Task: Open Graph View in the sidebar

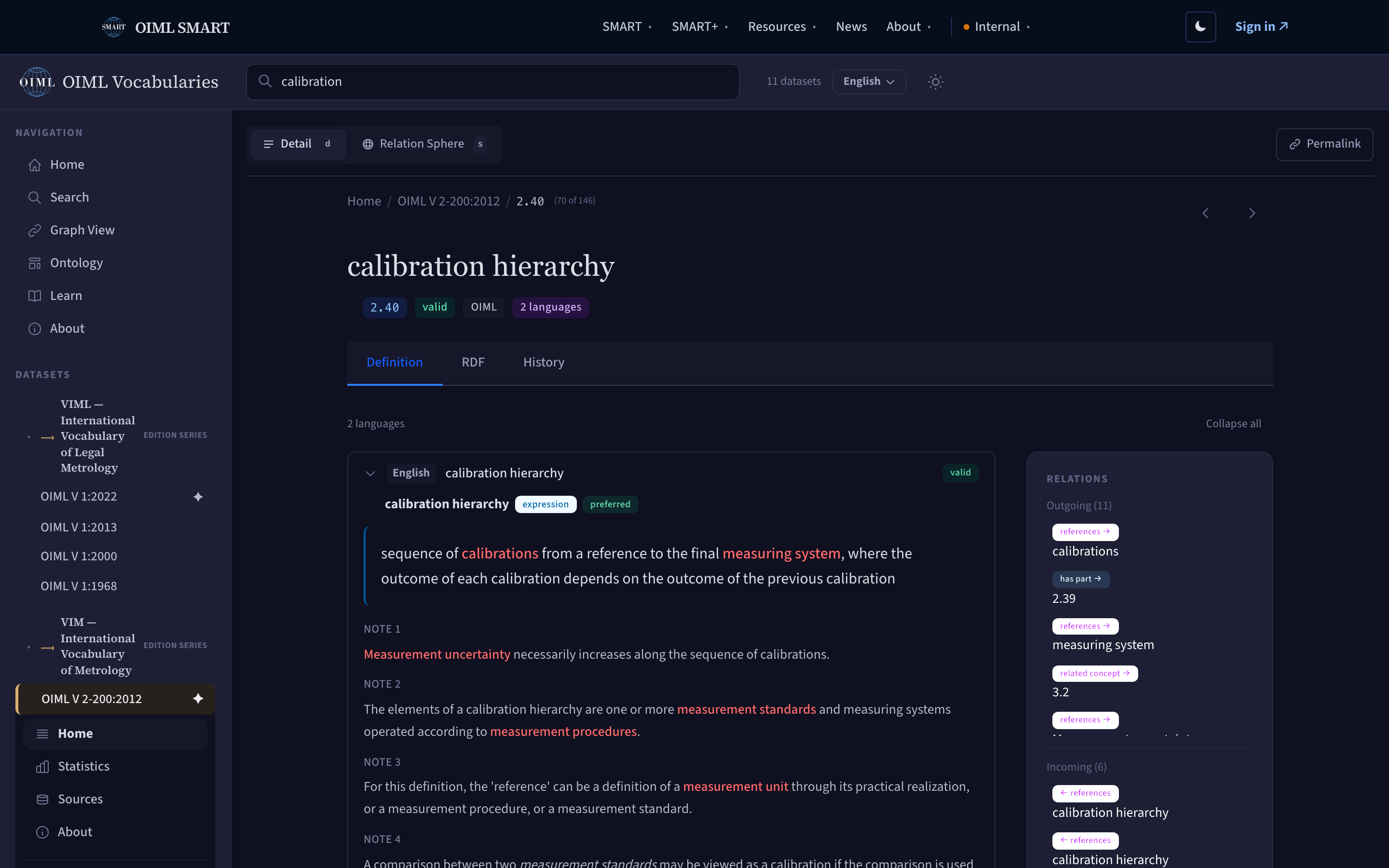Action: 115,230
